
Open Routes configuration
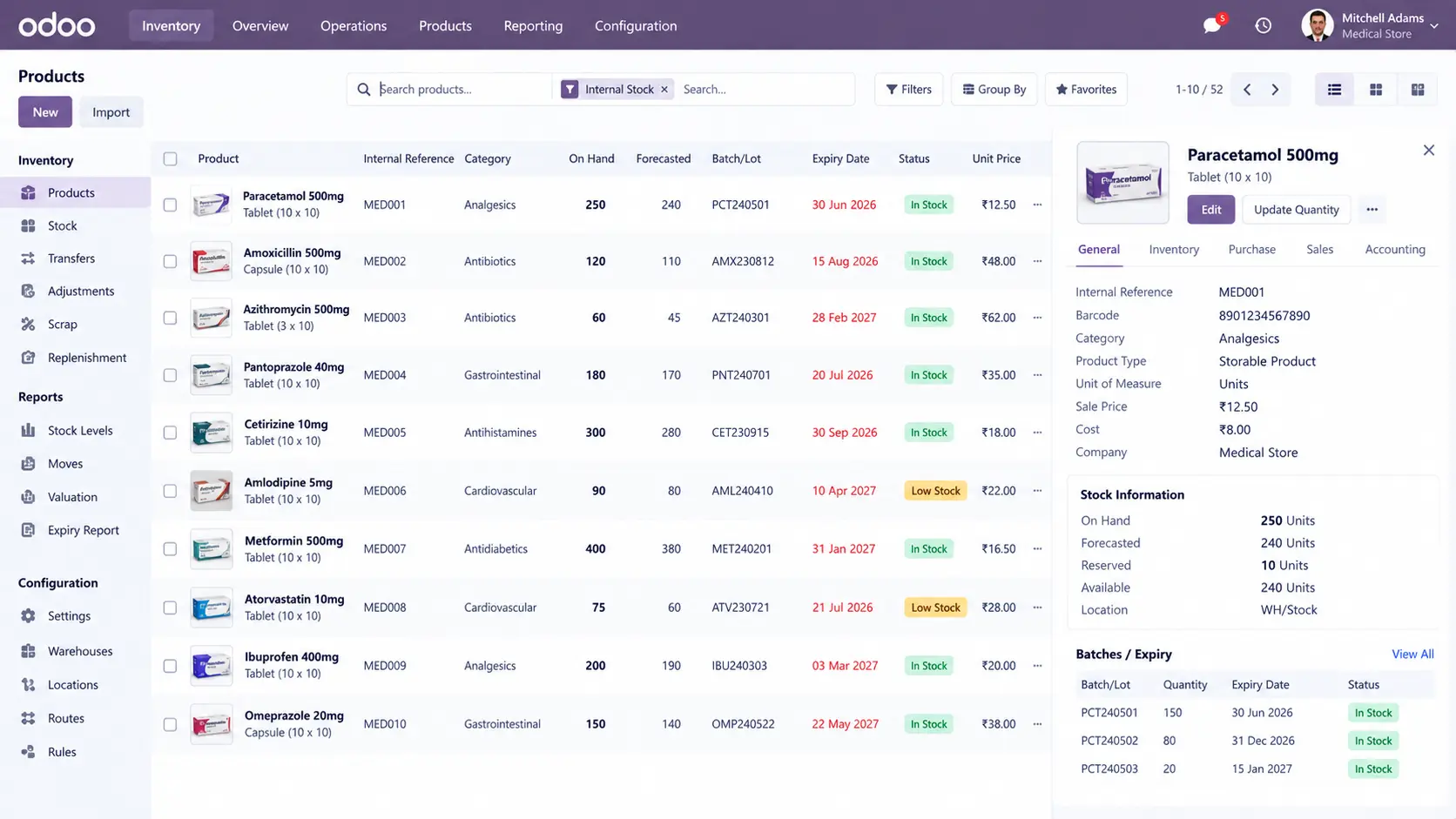(75, 718)
